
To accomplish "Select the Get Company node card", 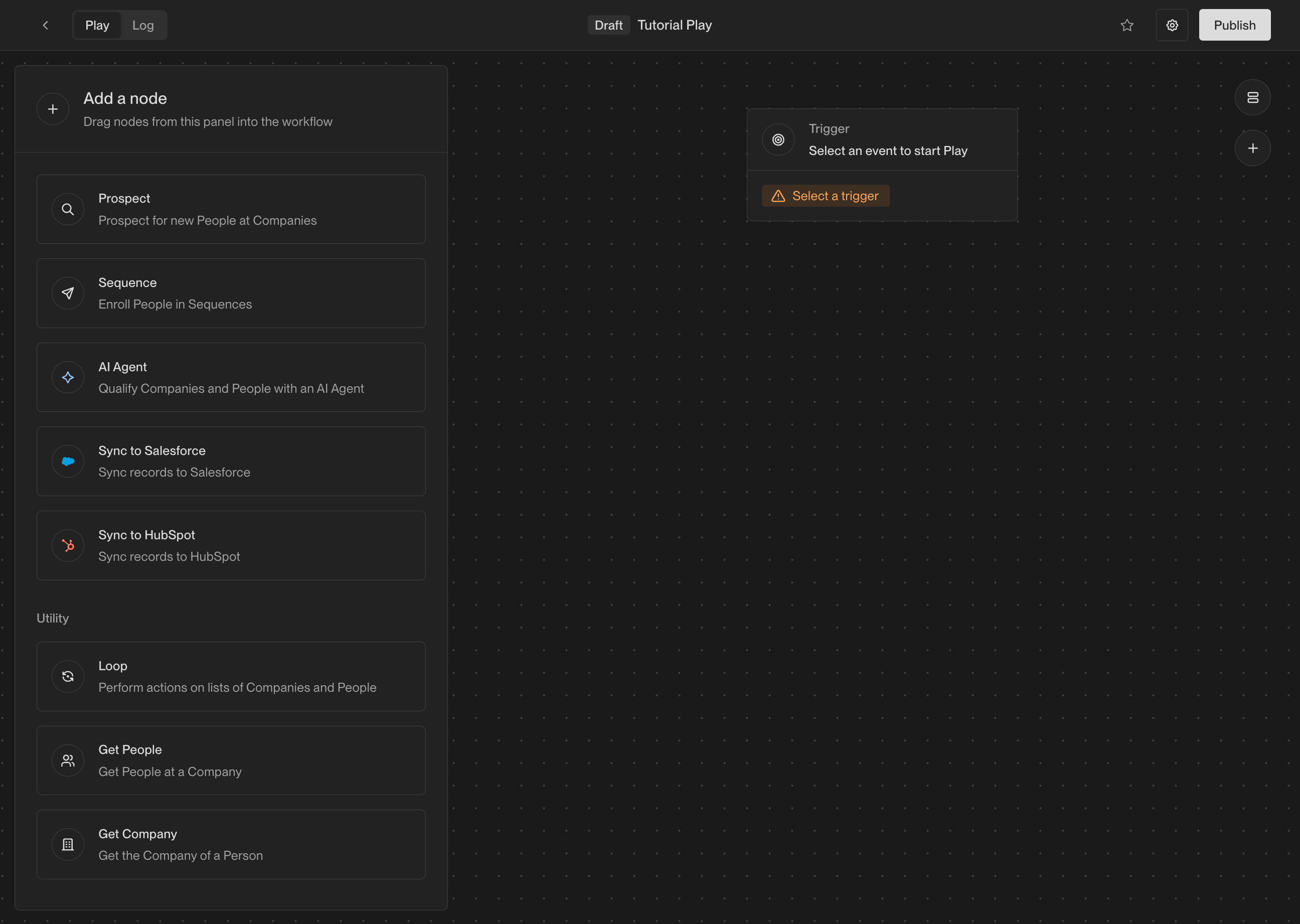I will click(x=231, y=844).
